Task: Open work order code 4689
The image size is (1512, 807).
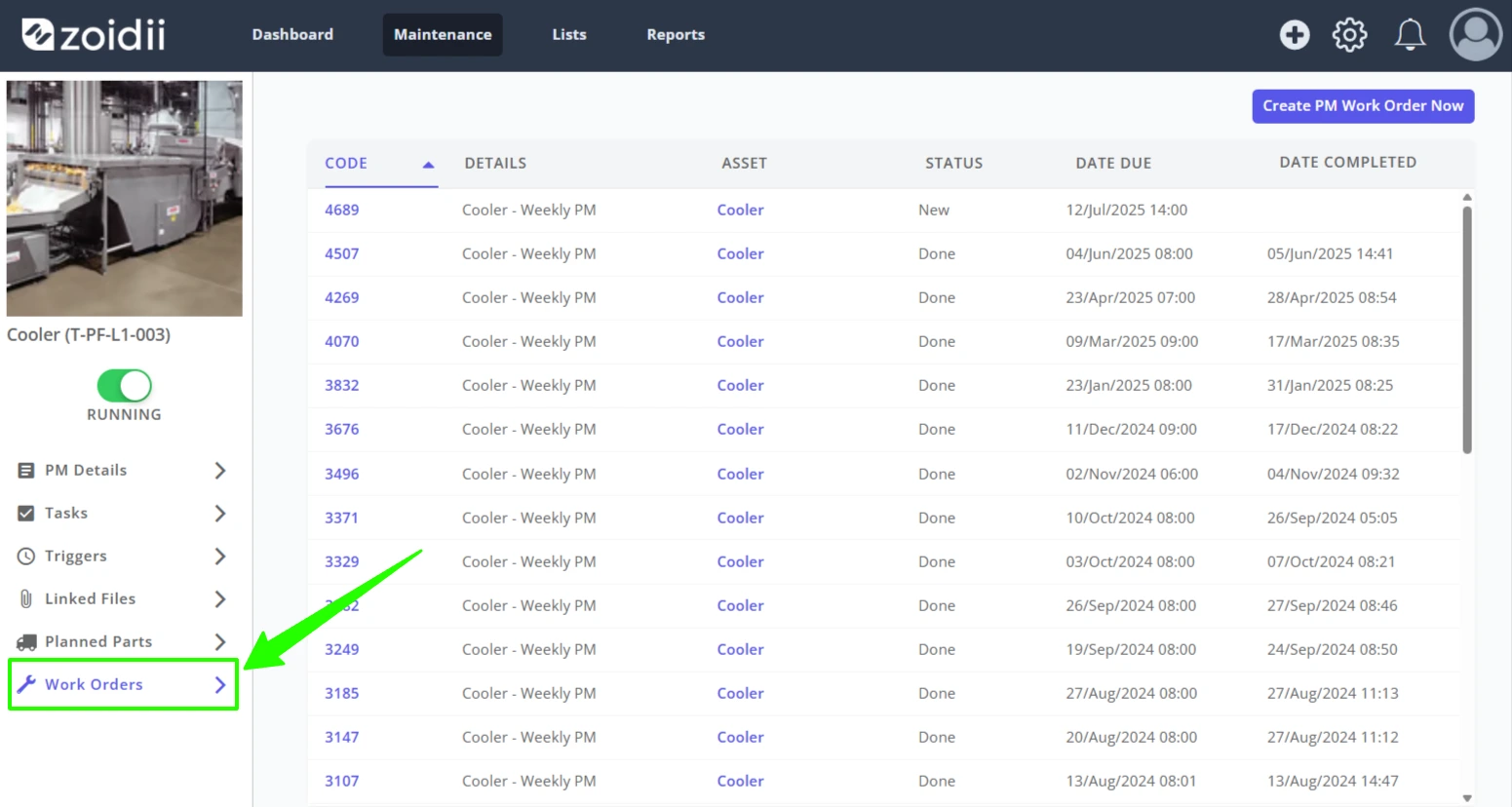Action: click(x=342, y=211)
